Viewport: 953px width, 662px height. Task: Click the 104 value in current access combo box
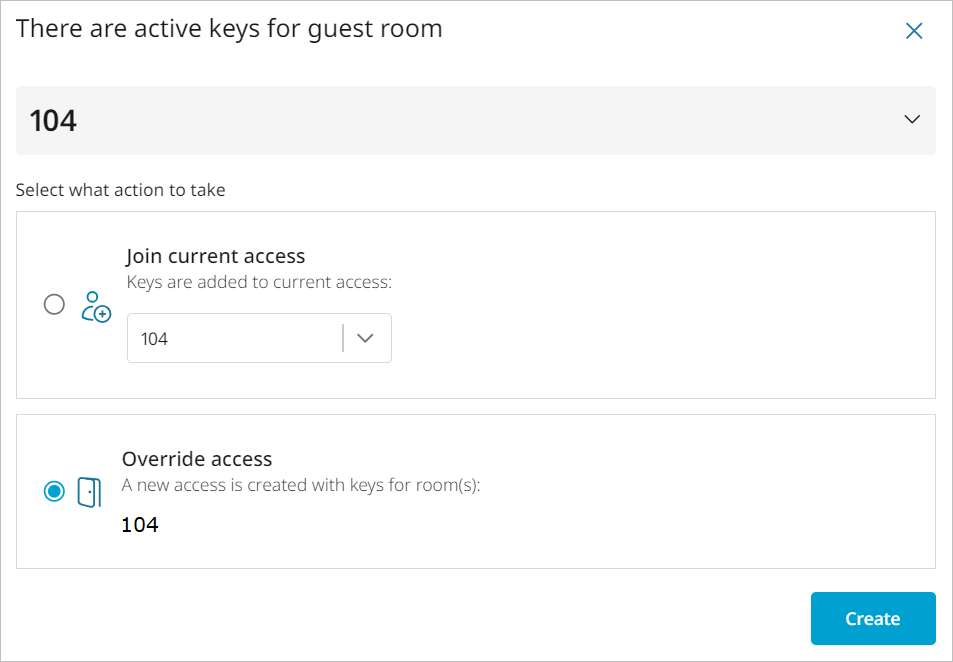pyautogui.click(x=155, y=339)
